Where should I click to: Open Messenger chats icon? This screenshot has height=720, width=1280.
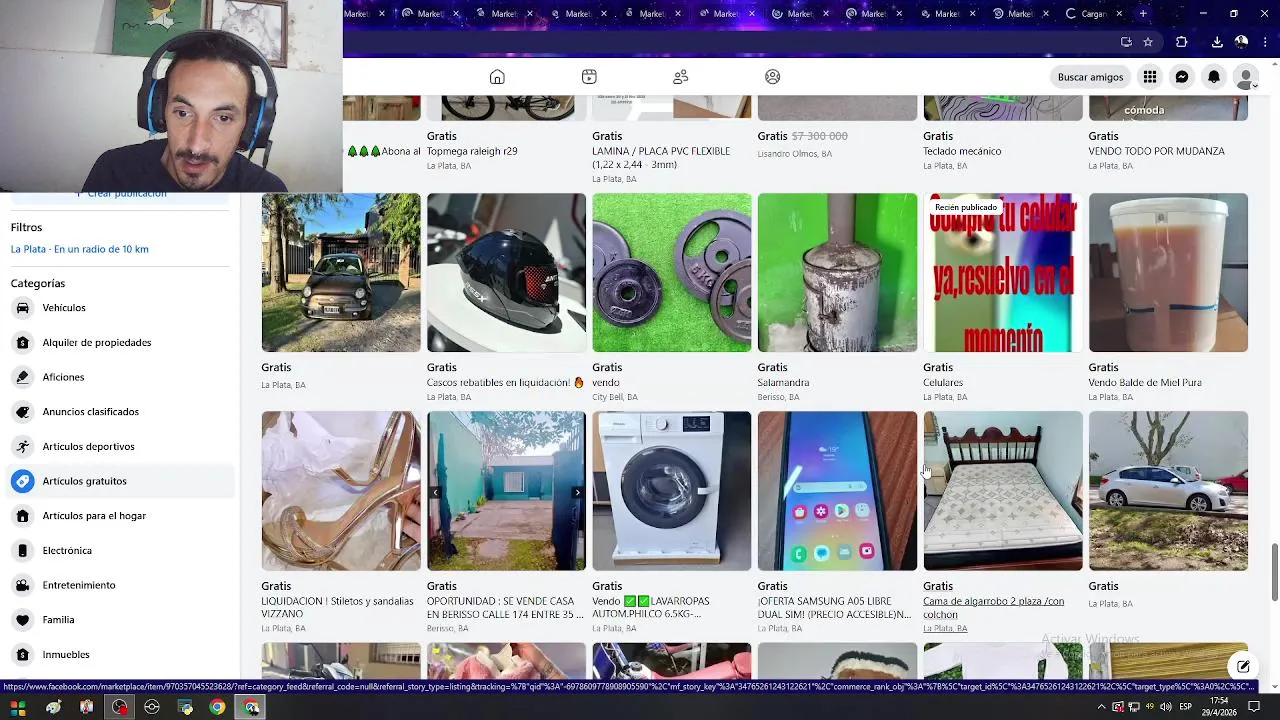click(1182, 77)
